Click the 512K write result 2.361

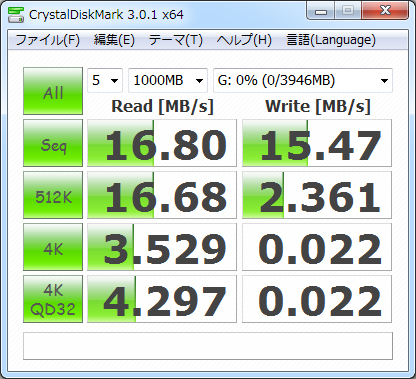click(x=317, y=195)
